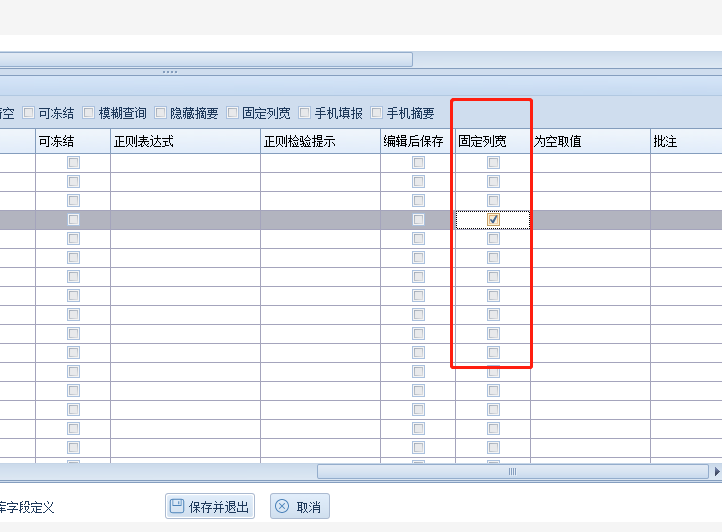This screenshot has width=722, height=532.
Task: Click the dotted splitter handle below top scrollbar
Action: coord(170,72)
